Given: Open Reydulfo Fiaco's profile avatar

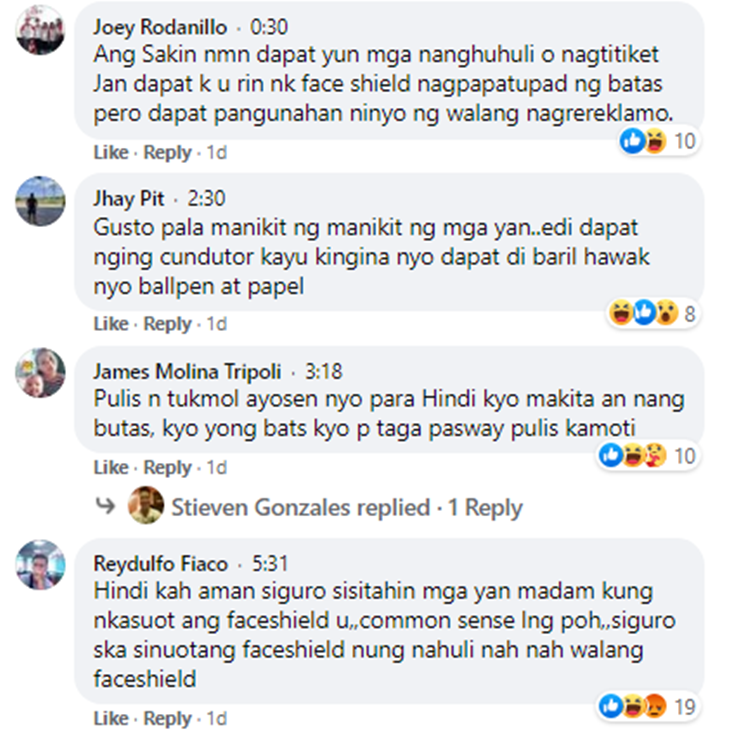Looking at the screenshot, I should pos(40,565).
